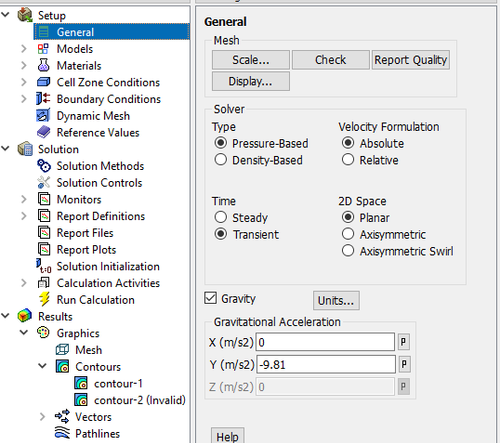Click the contour-2 (Invalid) icon
Image resolution: width=500 pixels, height=443 pixels.
[x=81, y=400]
